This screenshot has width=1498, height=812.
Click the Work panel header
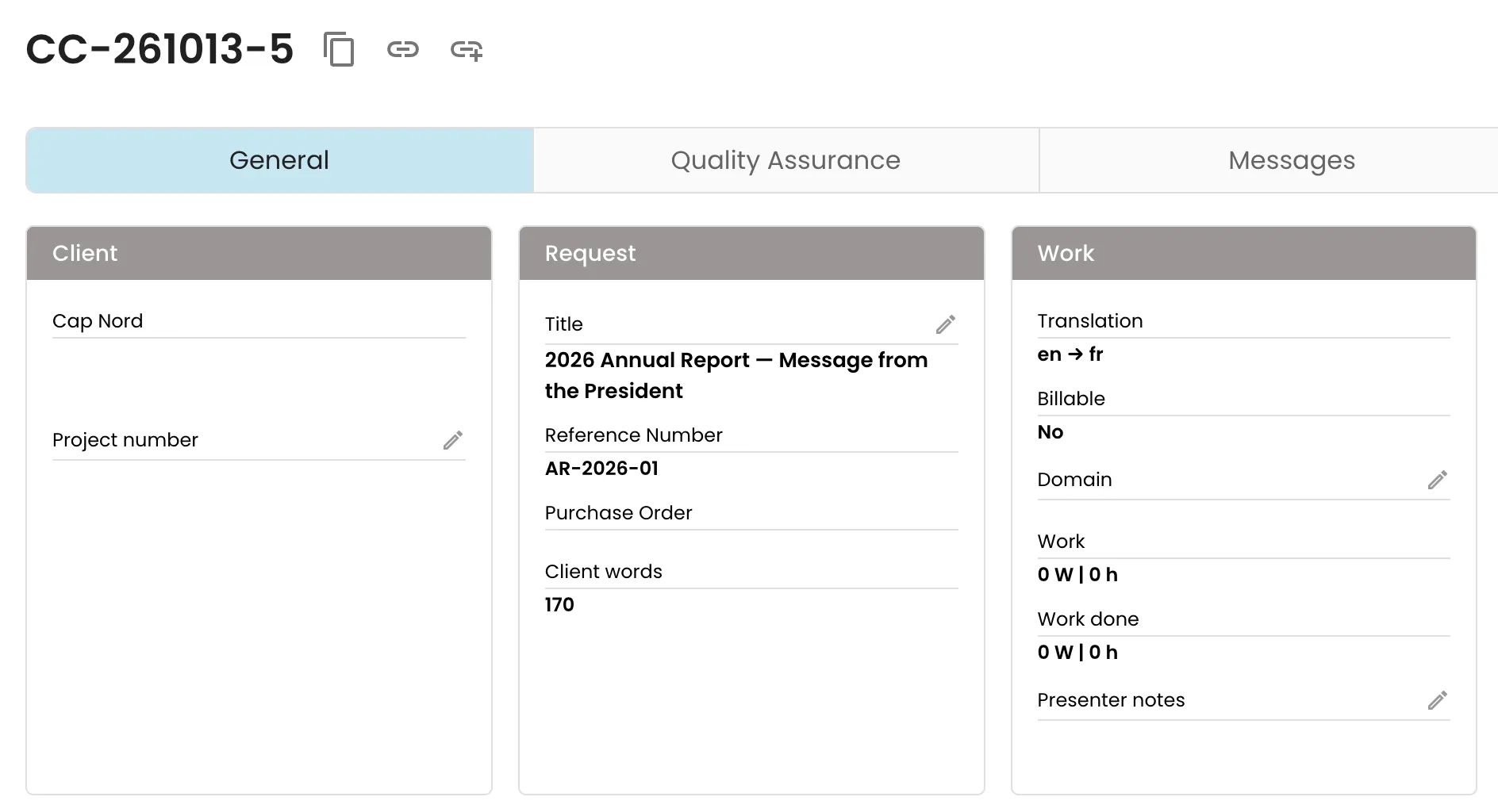point(1243,254)
